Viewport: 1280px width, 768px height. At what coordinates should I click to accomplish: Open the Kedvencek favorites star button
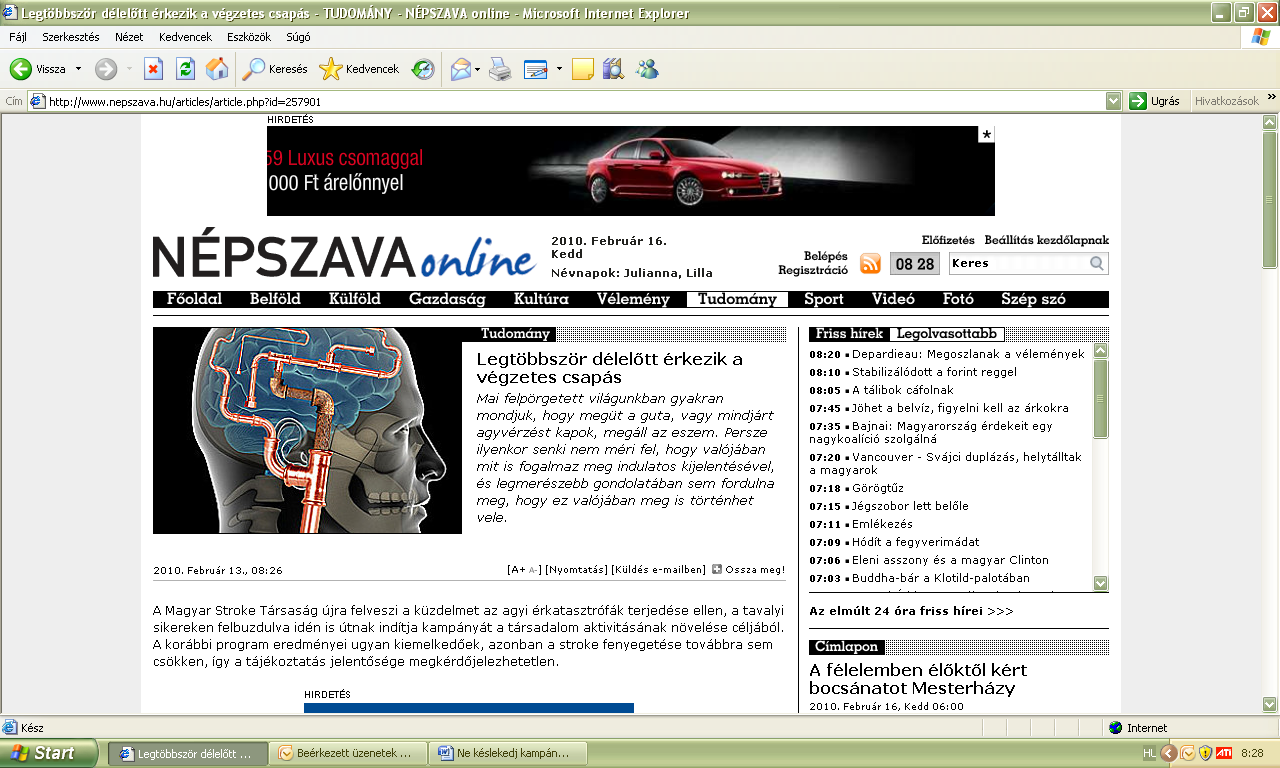click(x=359, y=69)
